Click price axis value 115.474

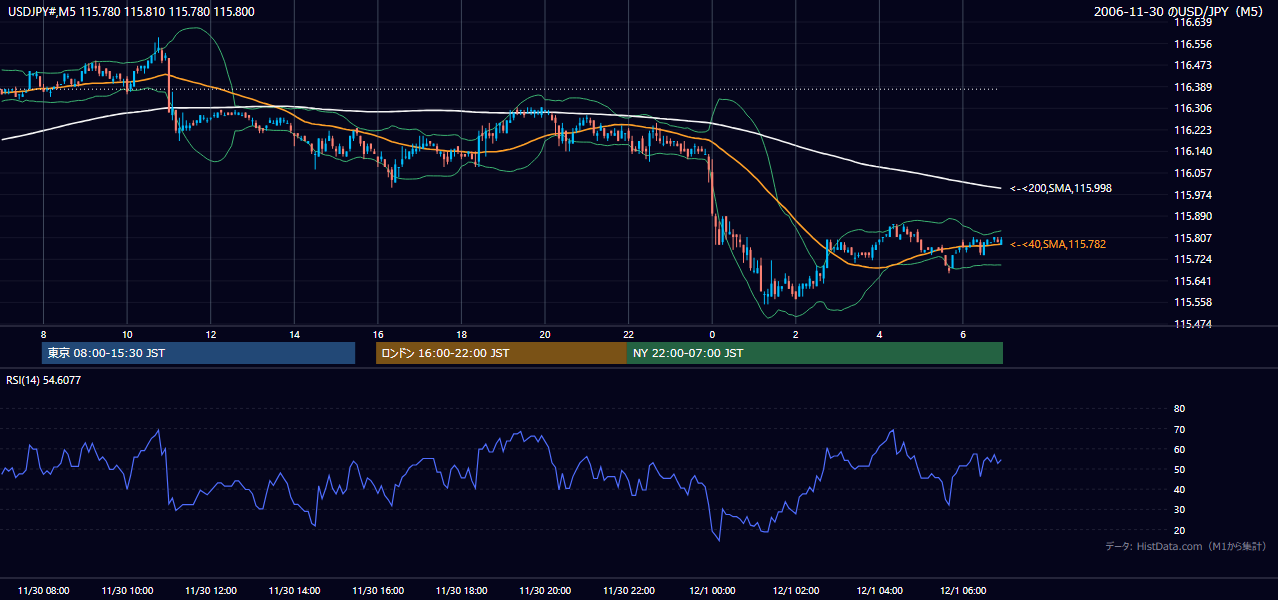1192,324
